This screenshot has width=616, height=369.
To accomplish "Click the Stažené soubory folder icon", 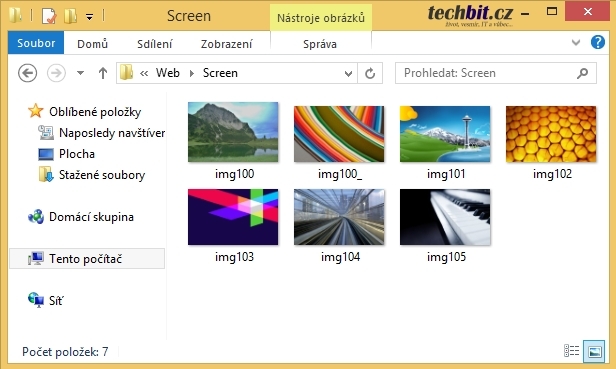I will 46,174.
